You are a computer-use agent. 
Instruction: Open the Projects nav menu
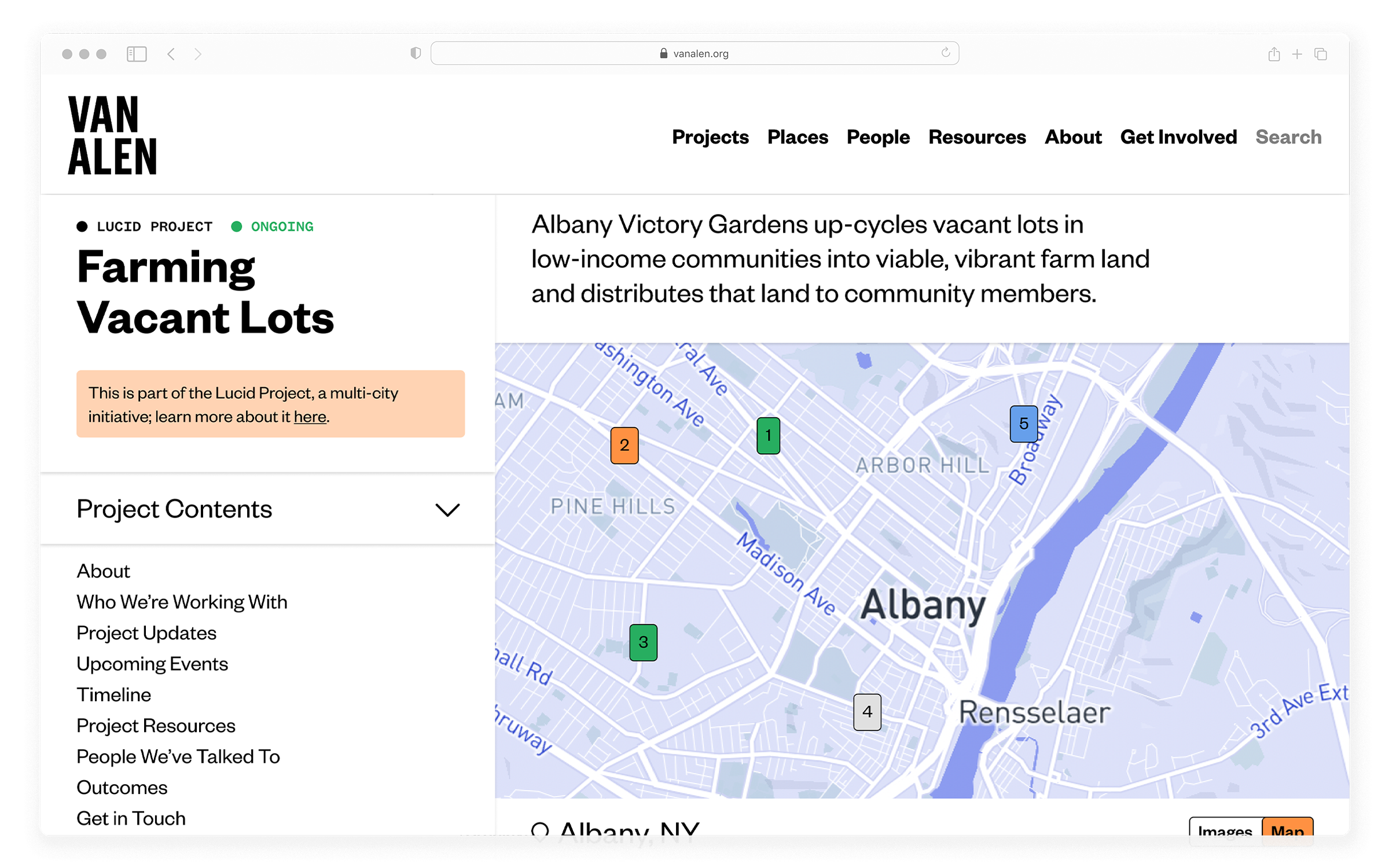click(710, 137)
